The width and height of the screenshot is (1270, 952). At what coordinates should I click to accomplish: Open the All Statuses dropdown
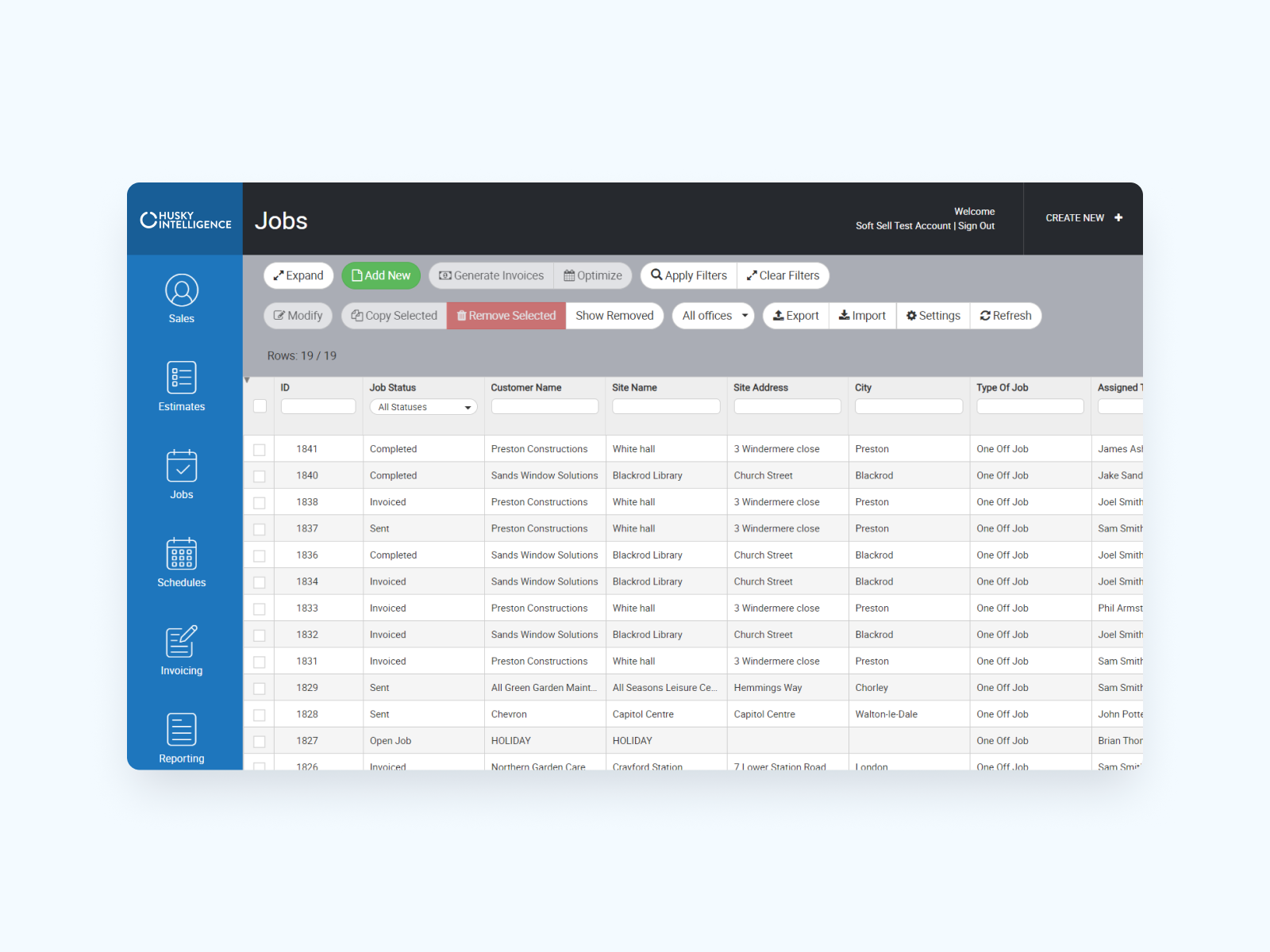[422, 406]
